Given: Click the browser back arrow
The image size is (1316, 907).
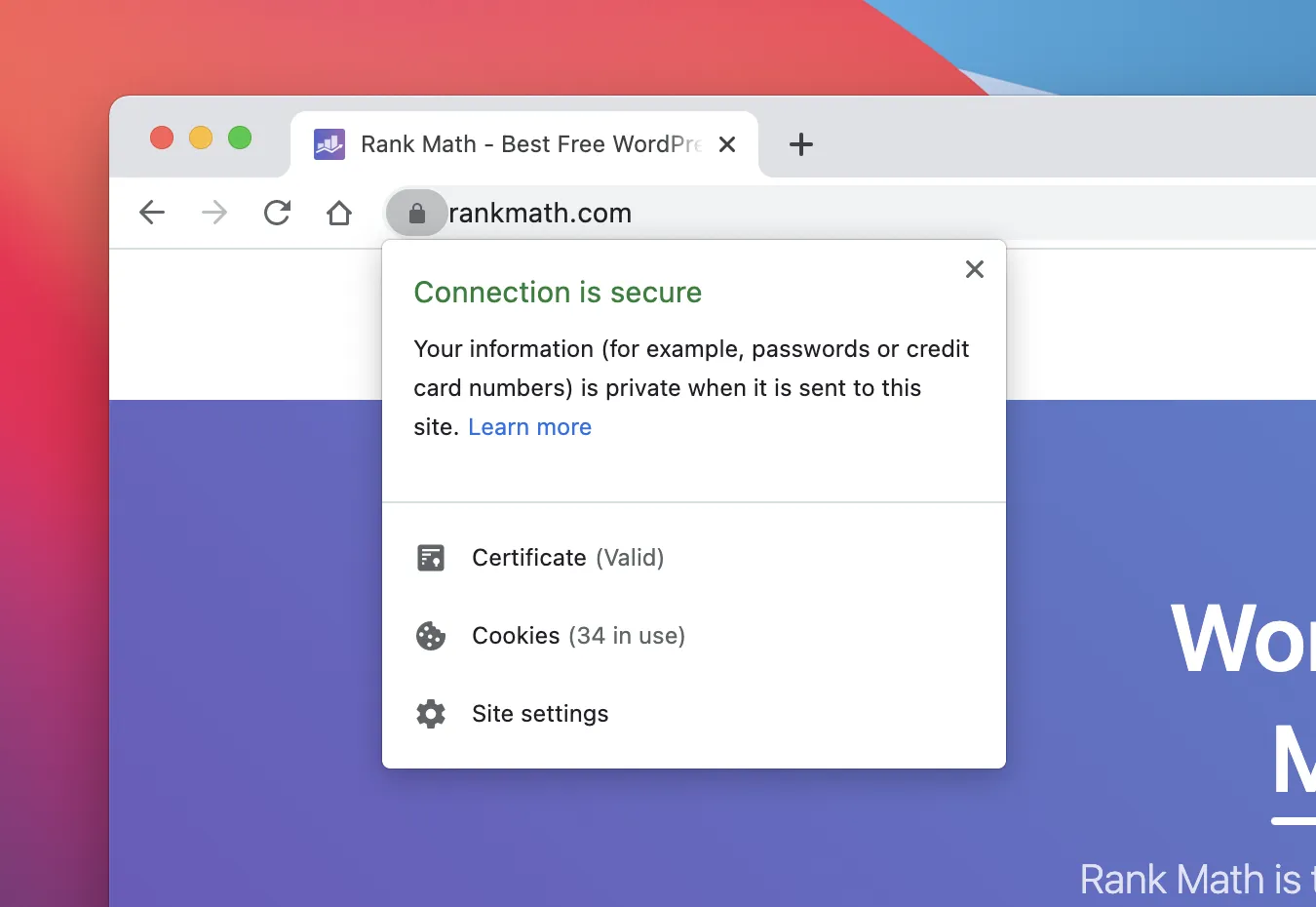Looking at the screenshot, I should (152, 213).
